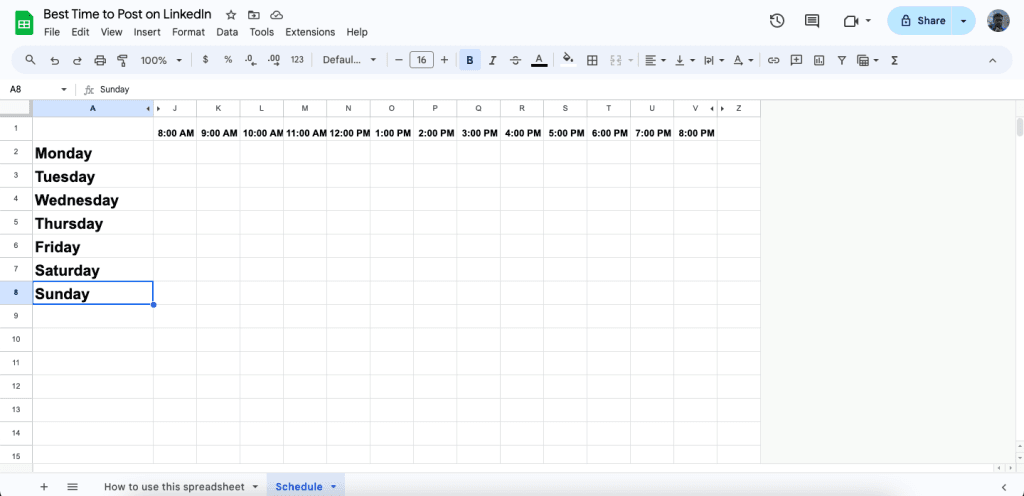The height and width of the screenshot is (496, 1024).
Task: Expand hidden columns left of column J
Action: click(x=159, y=108)
